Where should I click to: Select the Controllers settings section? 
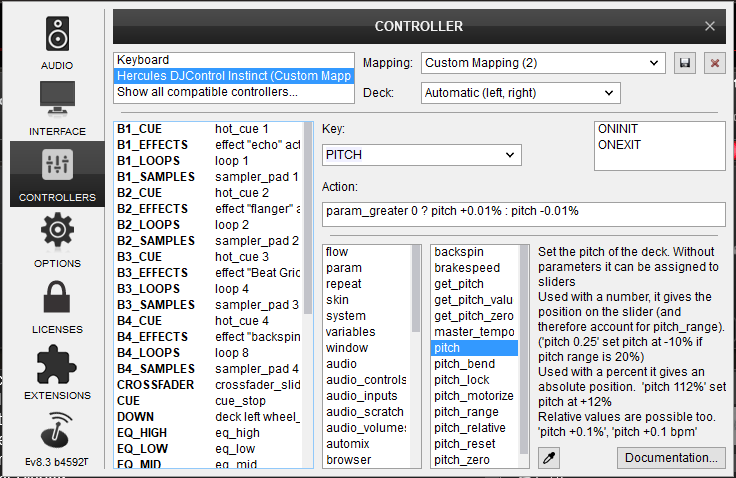point(57,175)
